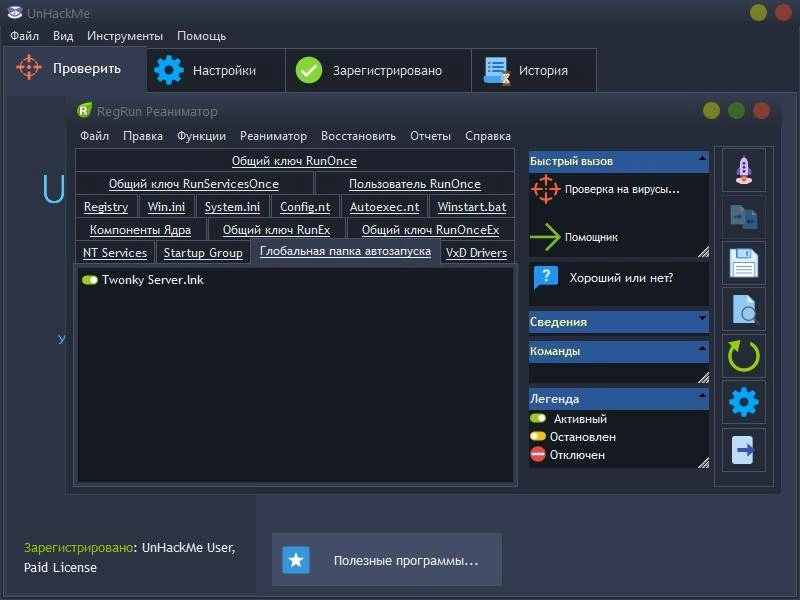Switch to Пользователь RunOnce tab
Image resolution: width=800 pixels, height=600 pixels.
[x=415, y=184]
